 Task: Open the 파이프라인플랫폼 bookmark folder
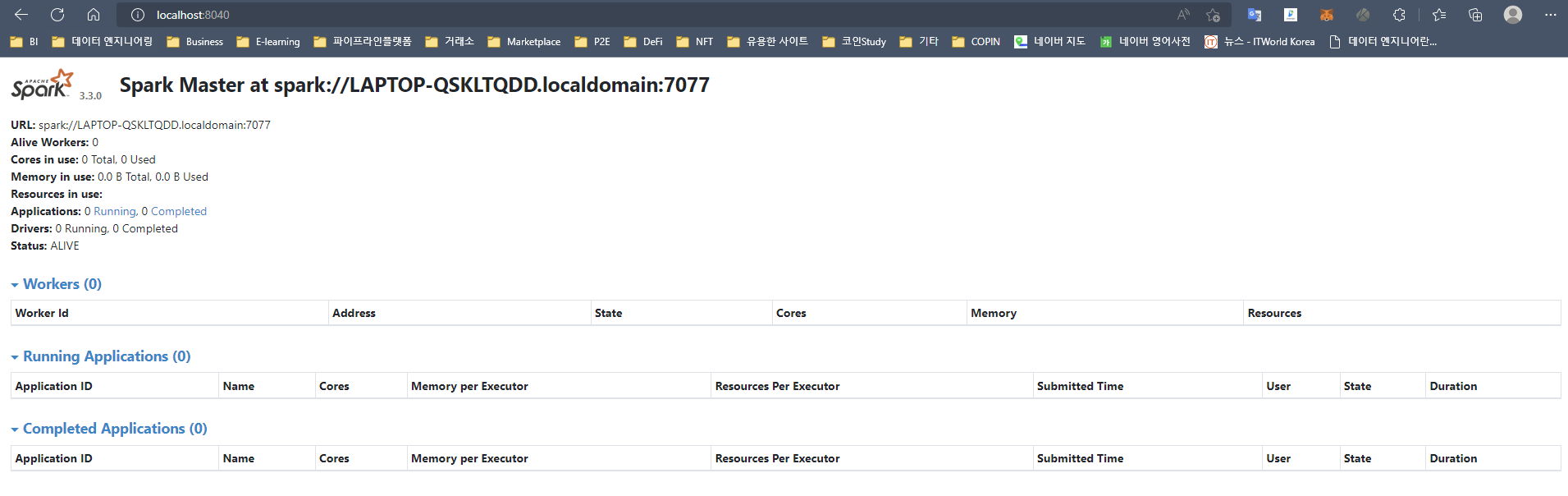pyautogui.click(x=363, y=41)
